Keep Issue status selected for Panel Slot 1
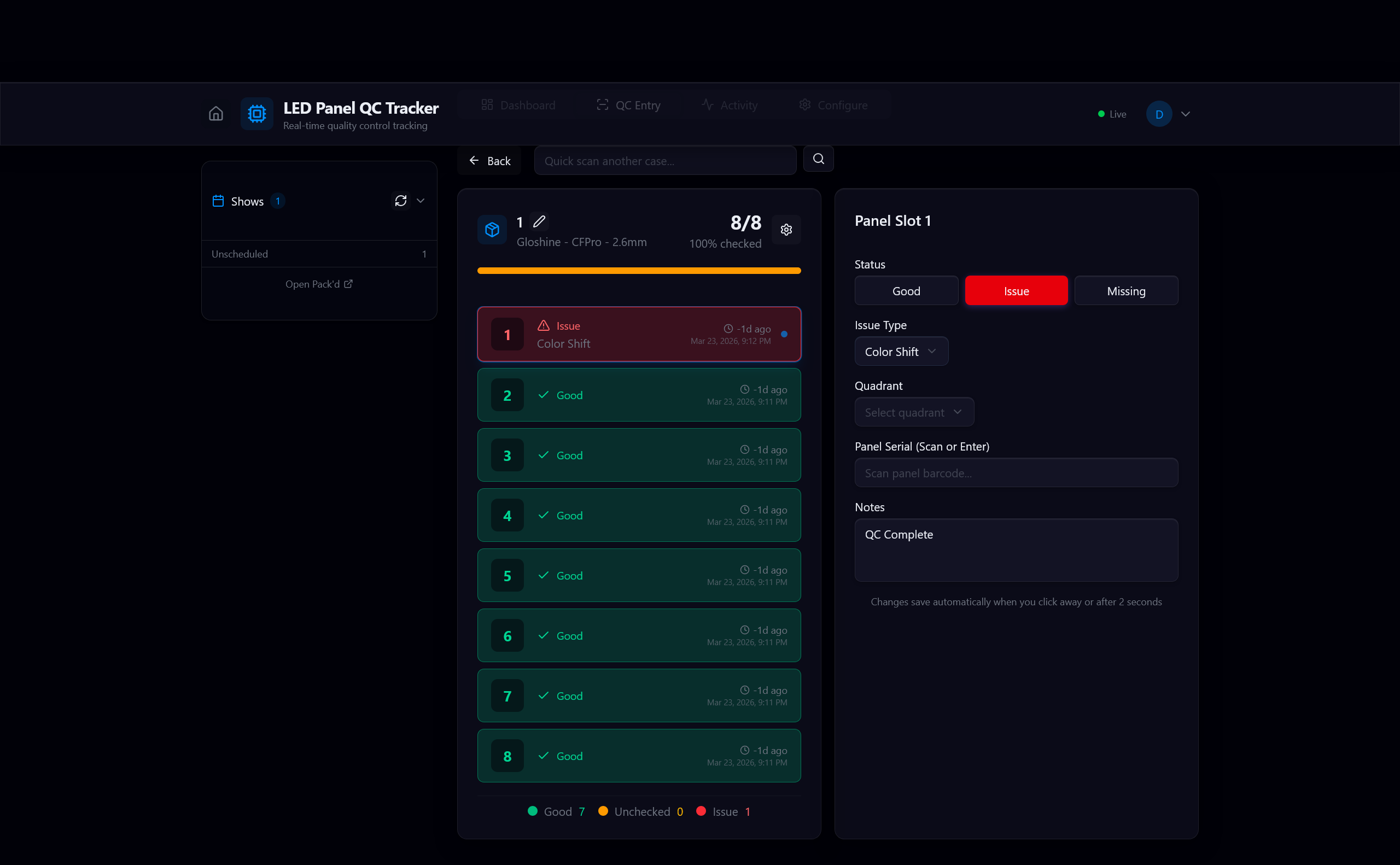The width and height of the screenshot is (1400, 865). (x=1016, y=290)
